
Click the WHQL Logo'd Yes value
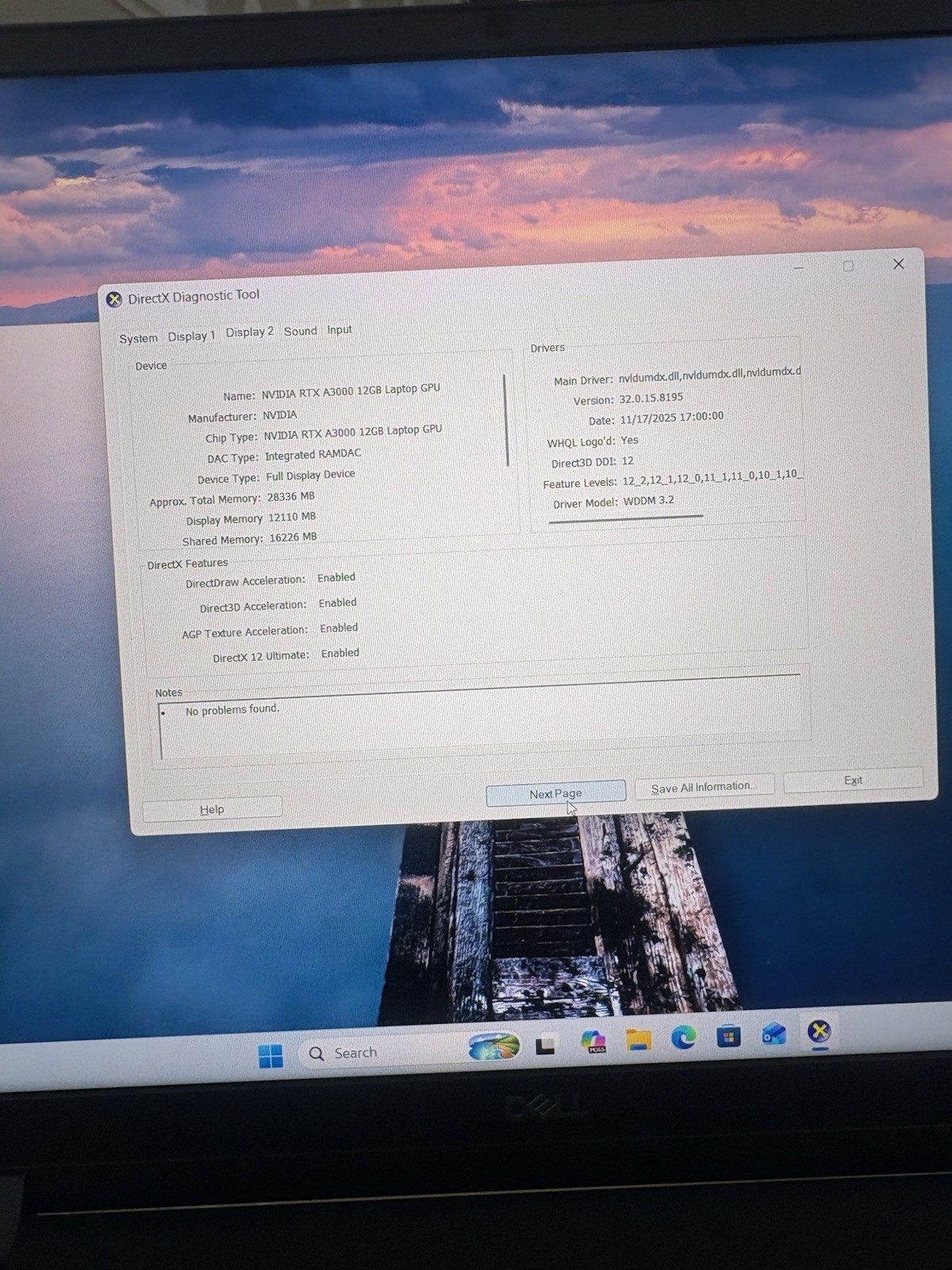click(629, 440)
